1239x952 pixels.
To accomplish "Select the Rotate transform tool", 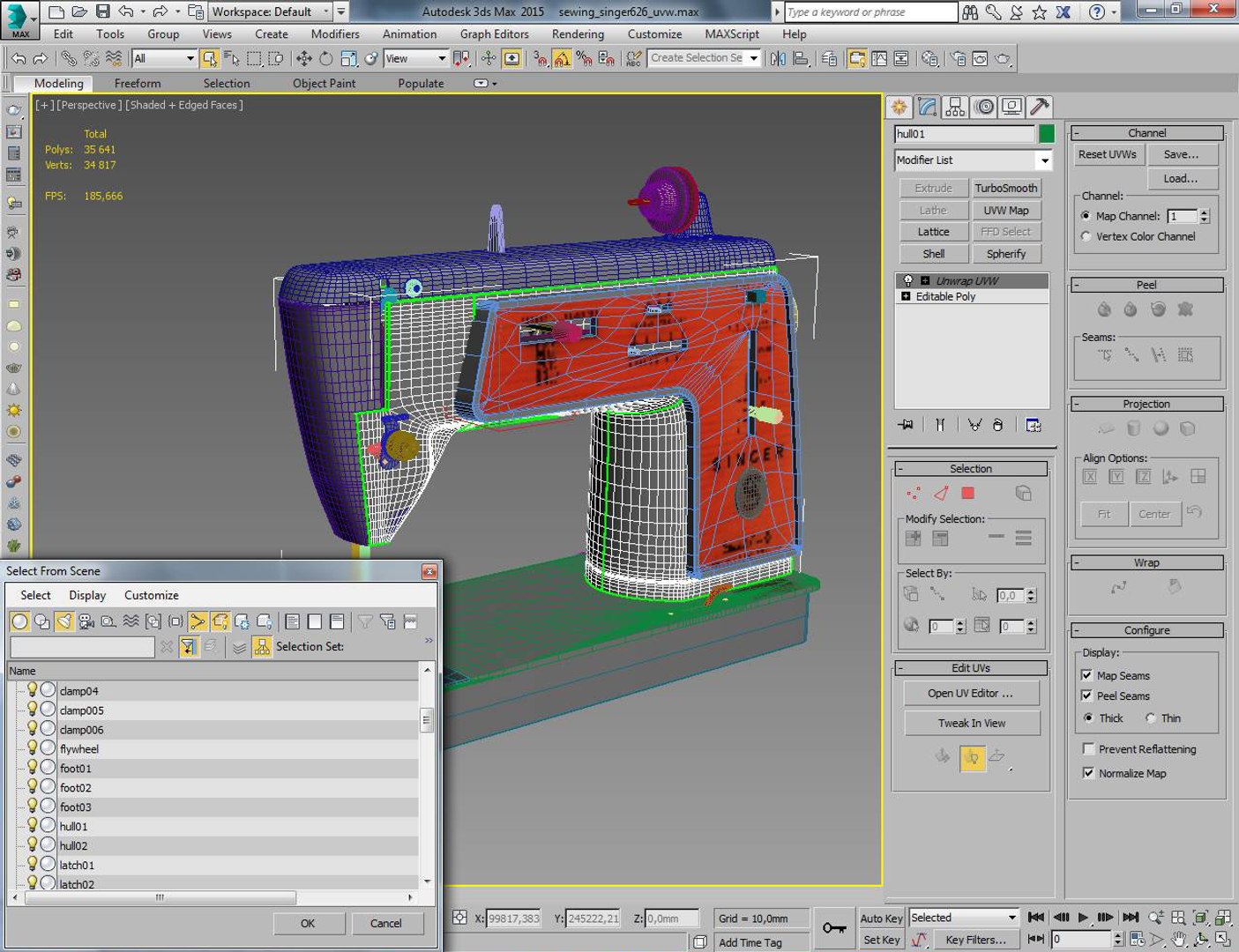I will click(x=326, y=58).
